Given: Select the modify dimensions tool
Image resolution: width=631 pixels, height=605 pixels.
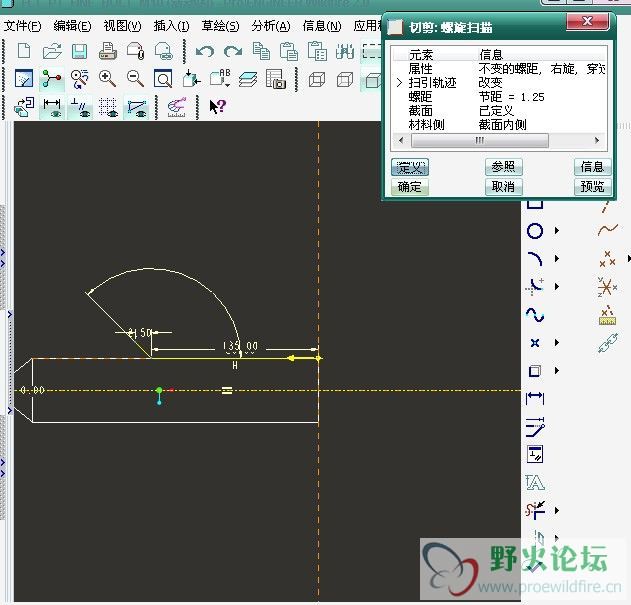Looking at the screenshot, I should 535,426.
